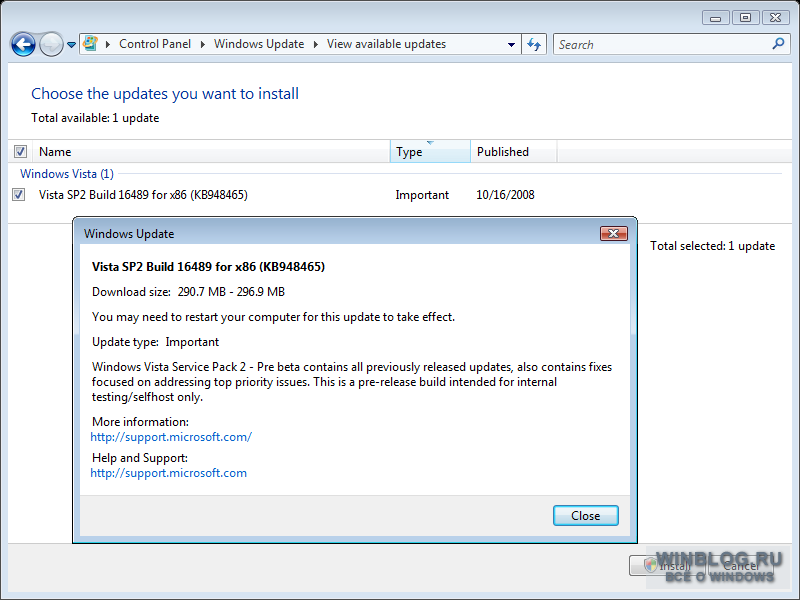
Task: Click the Control Panel icon in address bar
Action: click(91, 44)
